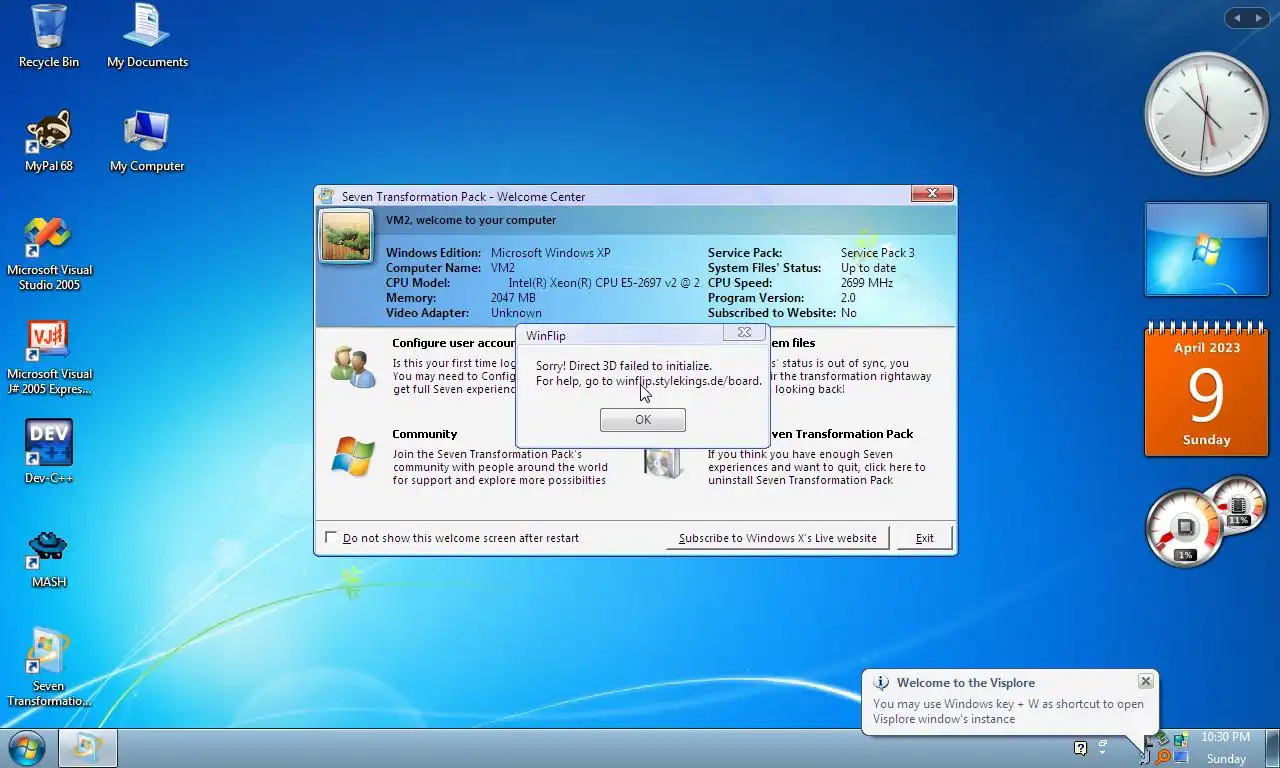This screenshot has height=768, width=1280.
Task: Click the colorful squares tray icon
Action: click(1181, 738)
